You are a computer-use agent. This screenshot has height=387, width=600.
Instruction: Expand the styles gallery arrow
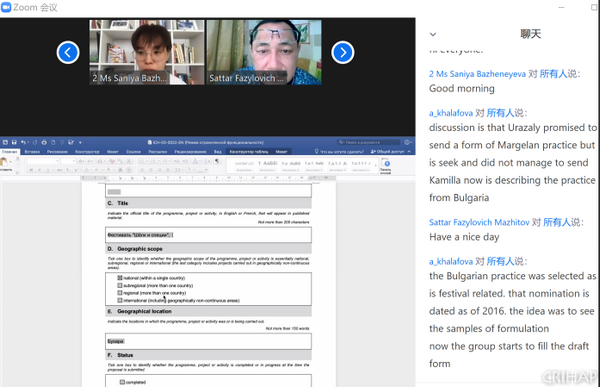(375, 165)
